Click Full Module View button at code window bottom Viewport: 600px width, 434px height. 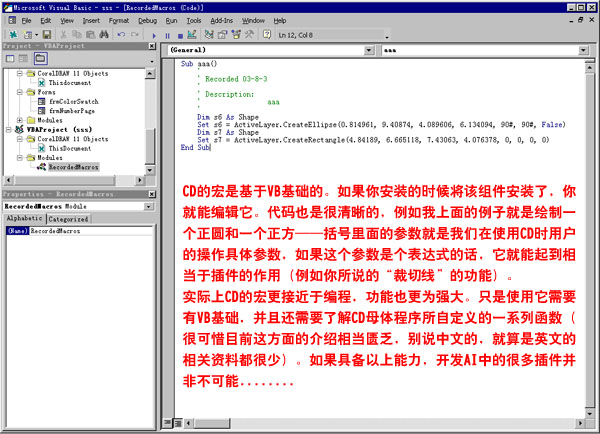click(x=178, y=423)
